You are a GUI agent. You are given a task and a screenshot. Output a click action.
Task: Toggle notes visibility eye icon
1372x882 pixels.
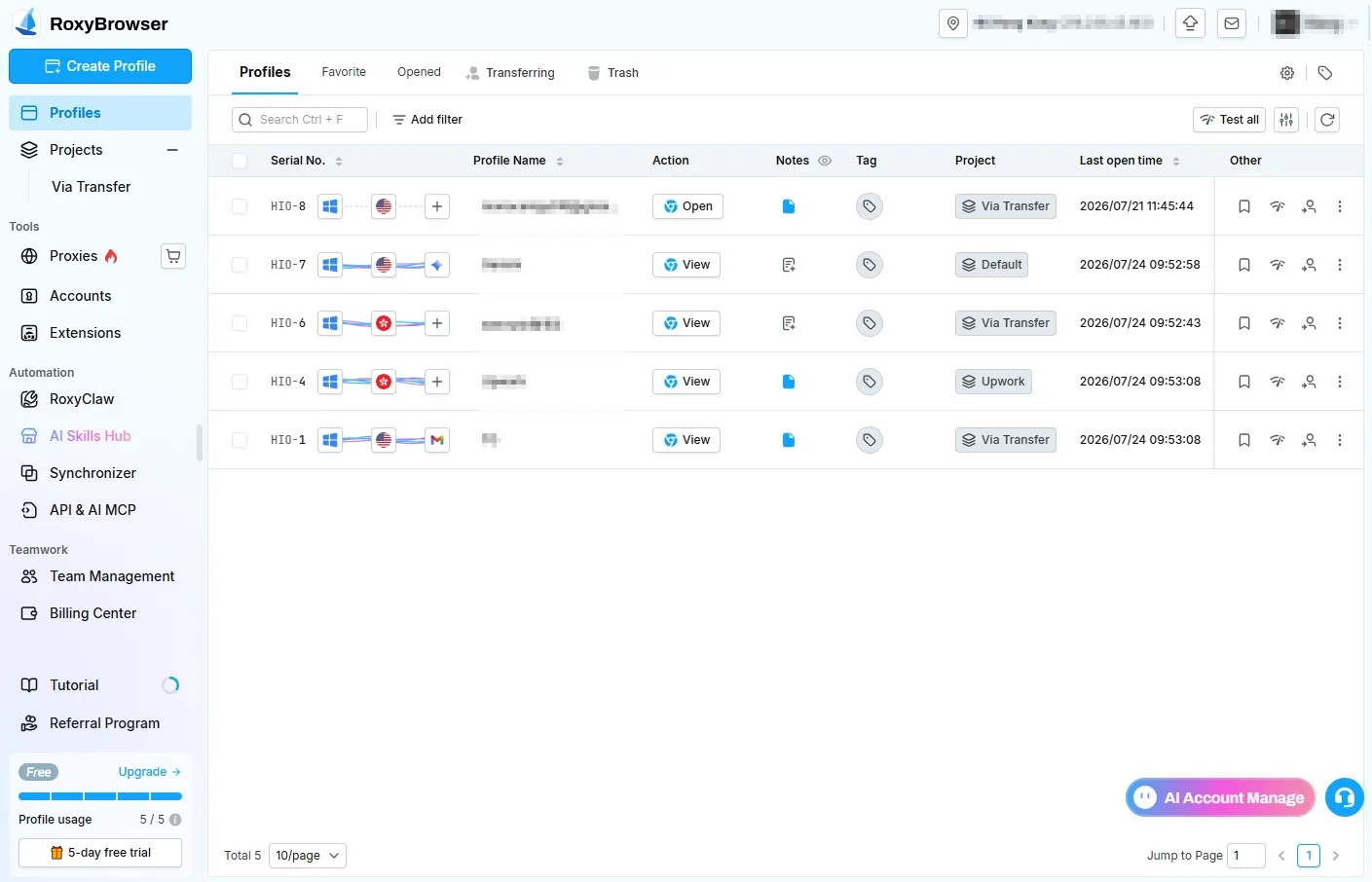tap(825, 161)
